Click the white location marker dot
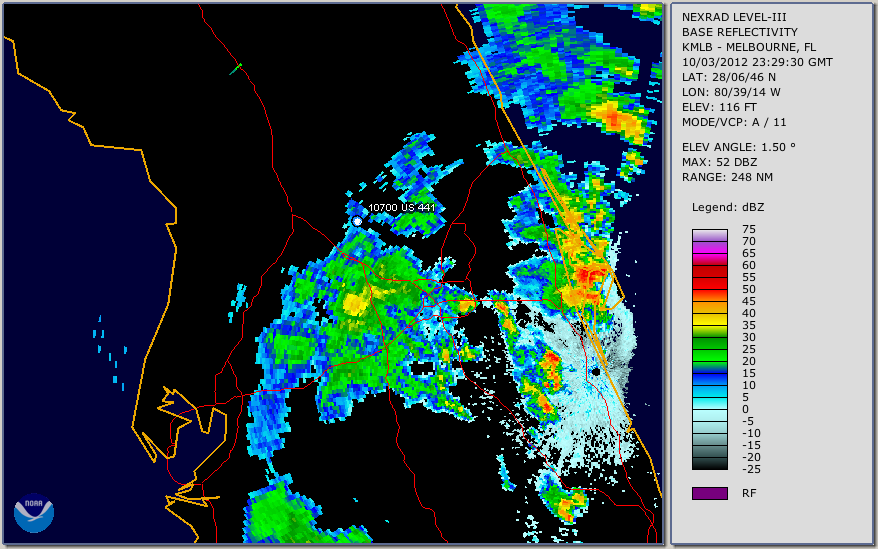The image size is (878, 549). 357,222
